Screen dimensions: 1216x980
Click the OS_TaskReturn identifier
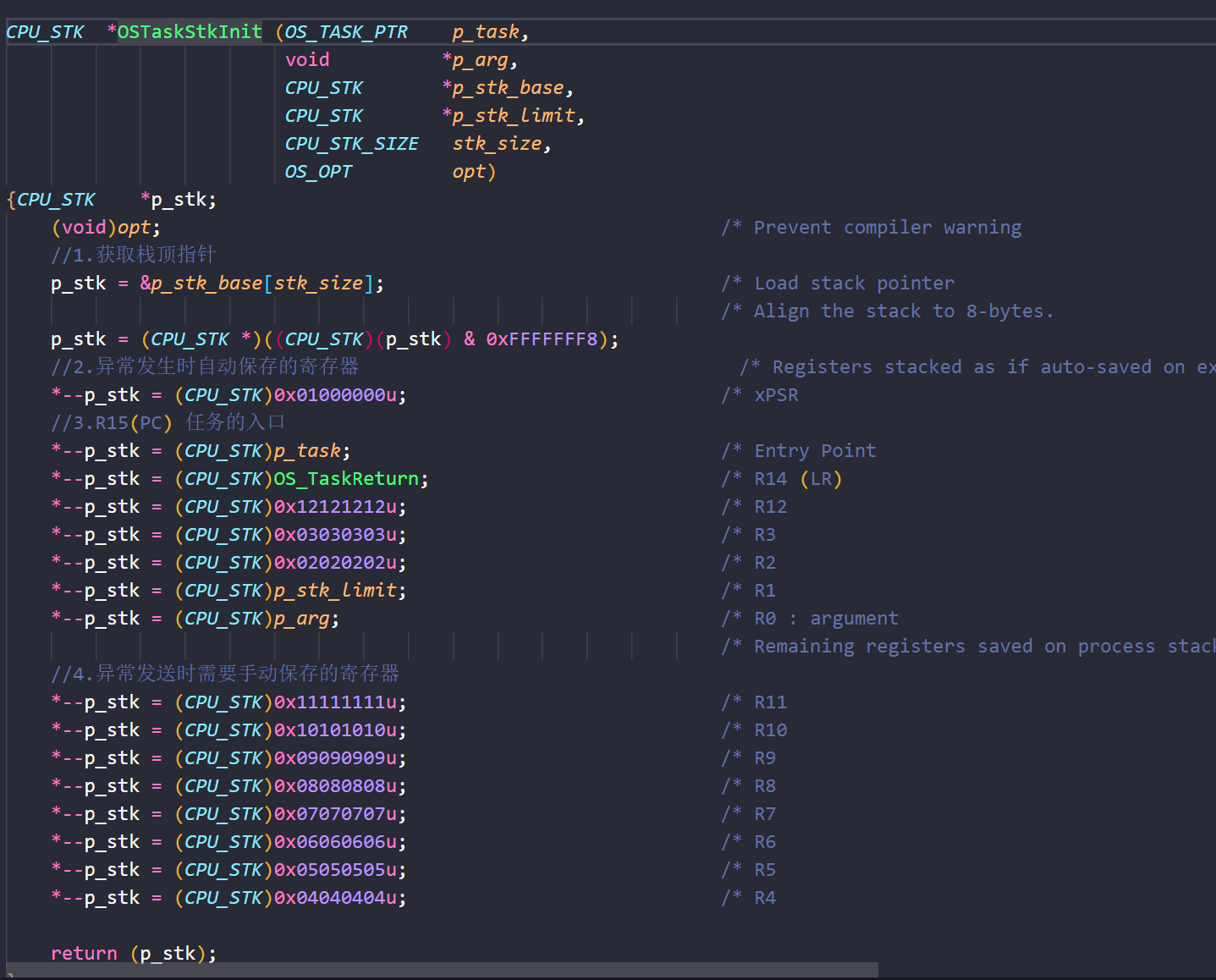click(346, 479)
